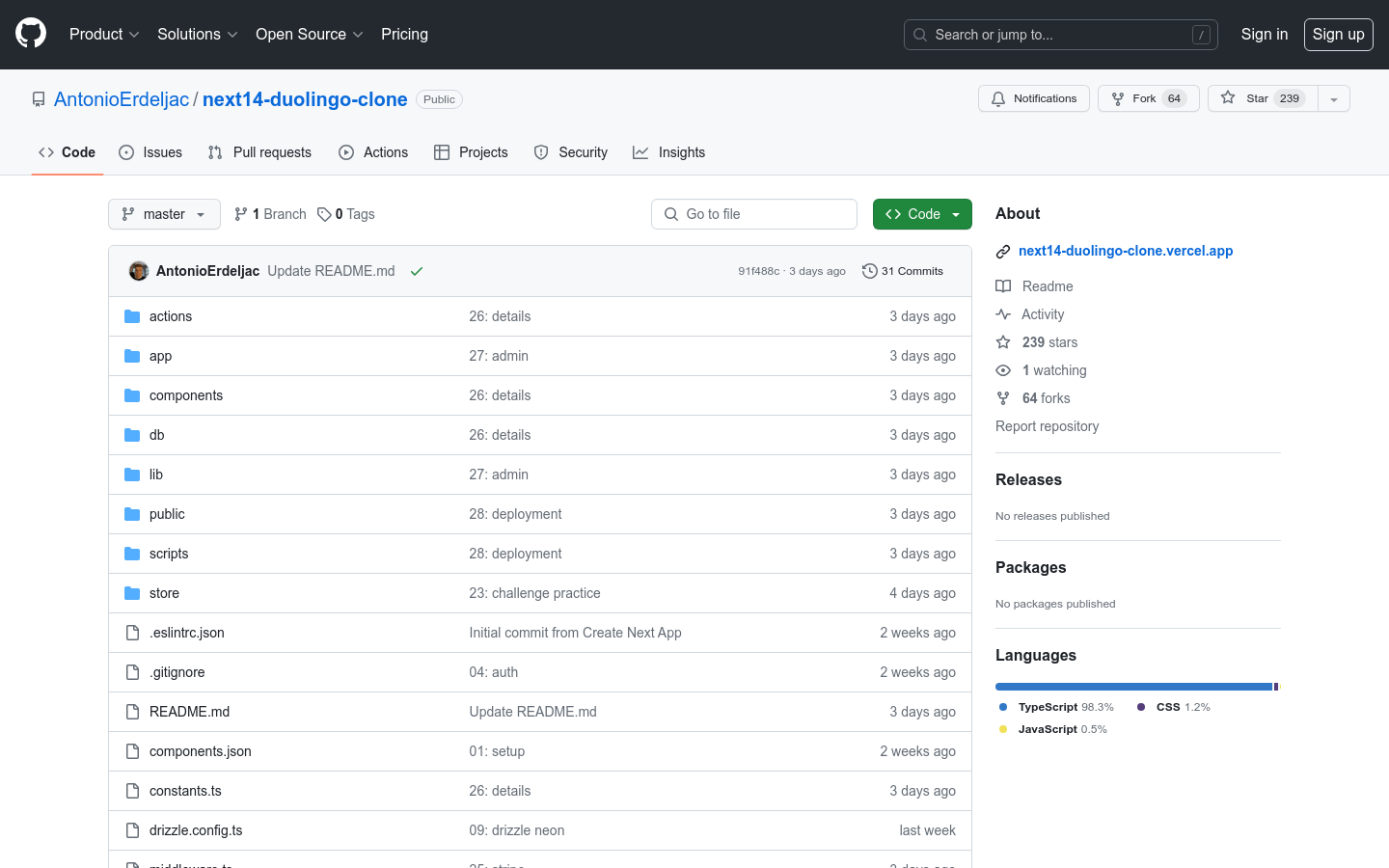Click the folder icon for actions
This screenshot has width=1389, height=868.
click(x=132, y=316)
